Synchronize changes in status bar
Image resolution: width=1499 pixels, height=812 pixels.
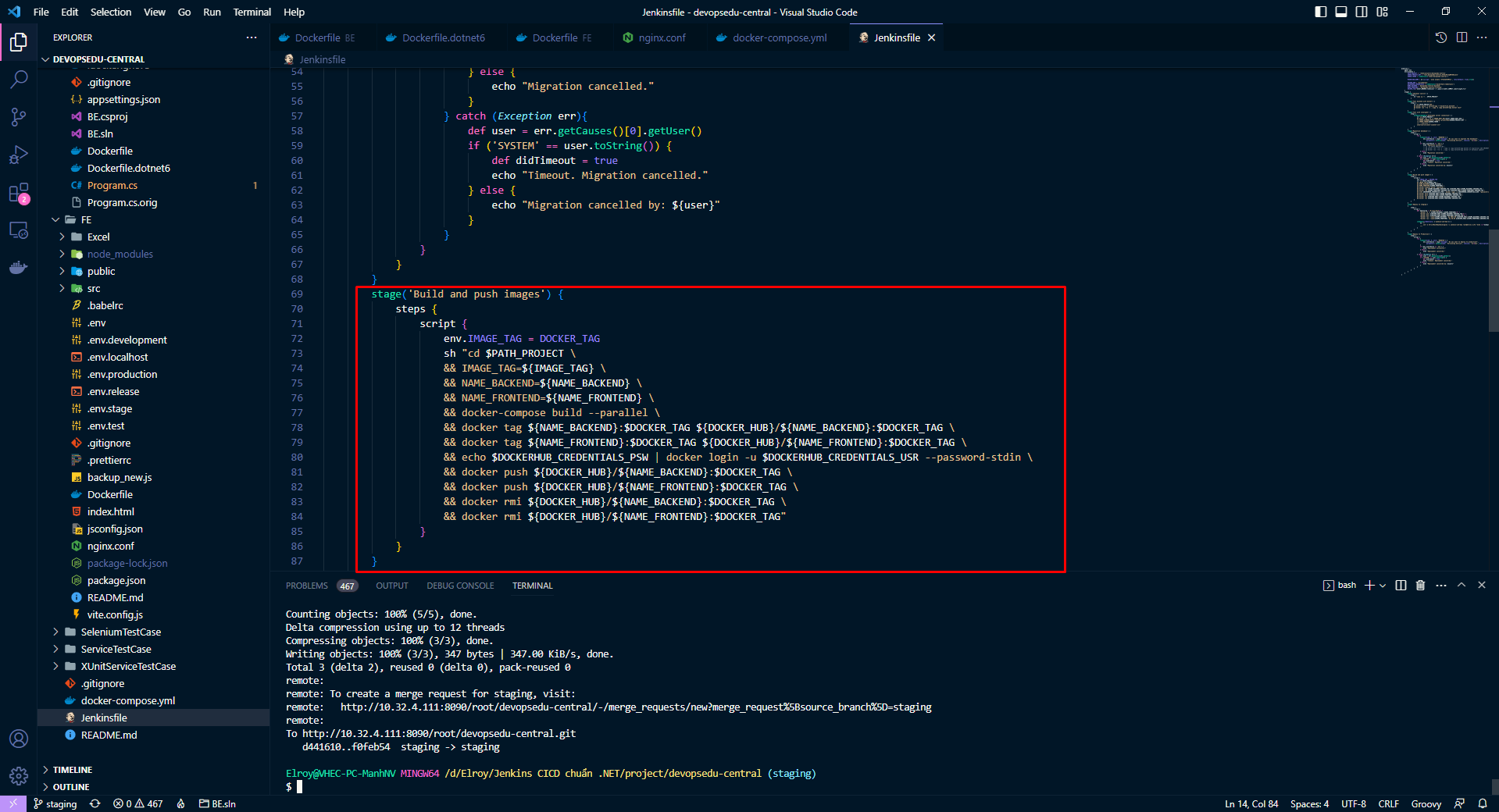(95, 803)
